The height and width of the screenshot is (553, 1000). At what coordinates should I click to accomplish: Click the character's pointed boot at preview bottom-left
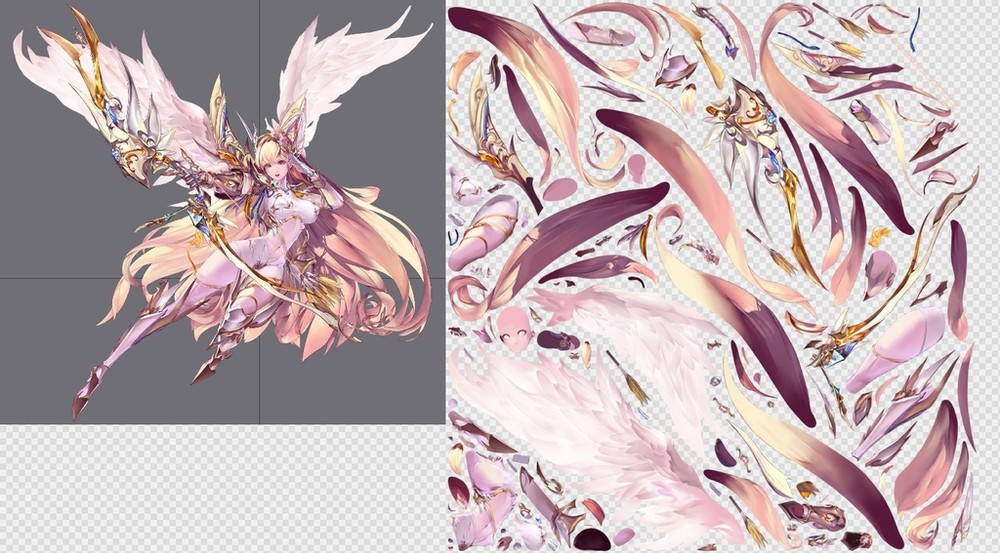tap(83, 397)
